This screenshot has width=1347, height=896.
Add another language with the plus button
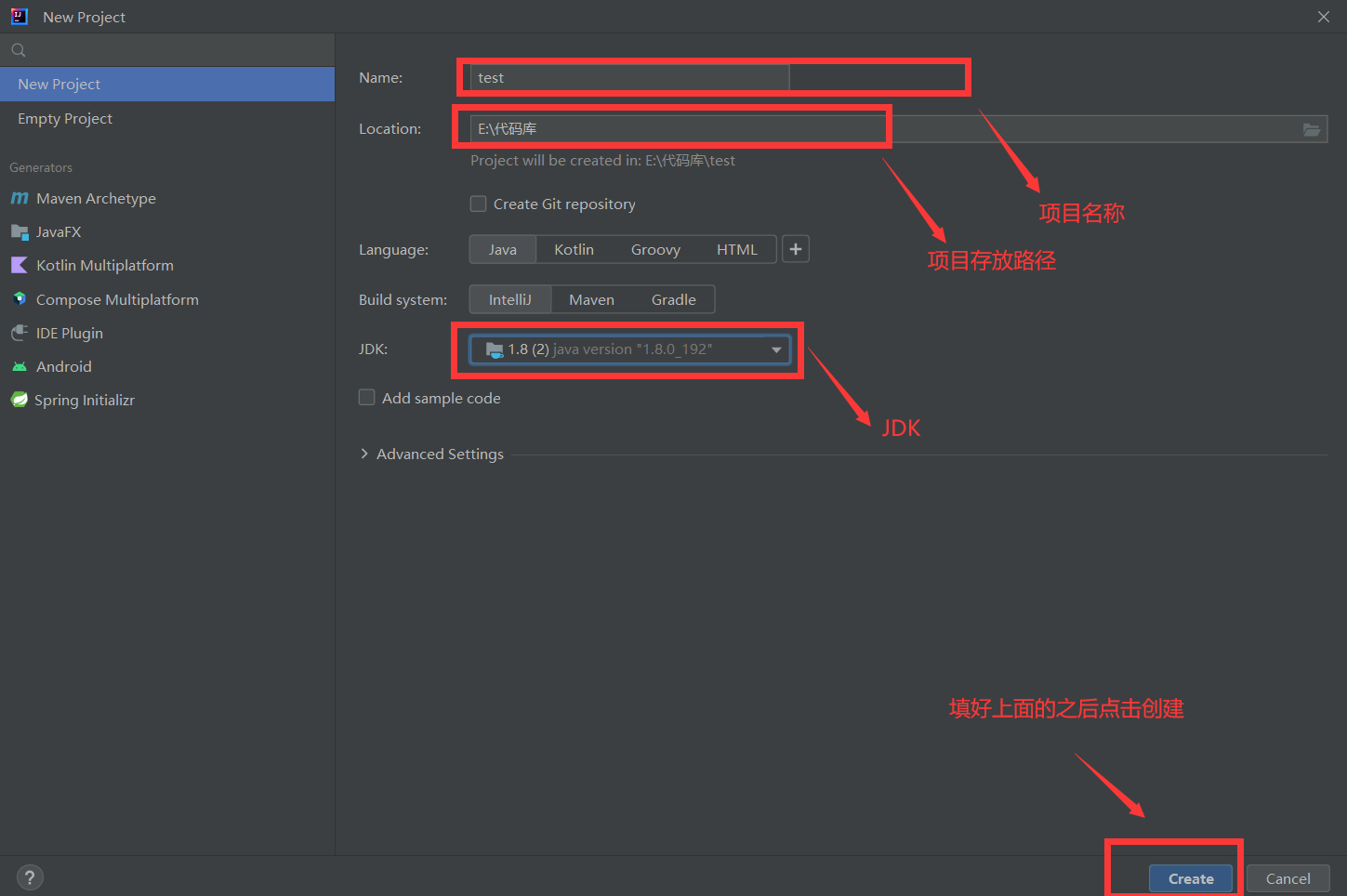pyautogui.click(x=796, y=249)
